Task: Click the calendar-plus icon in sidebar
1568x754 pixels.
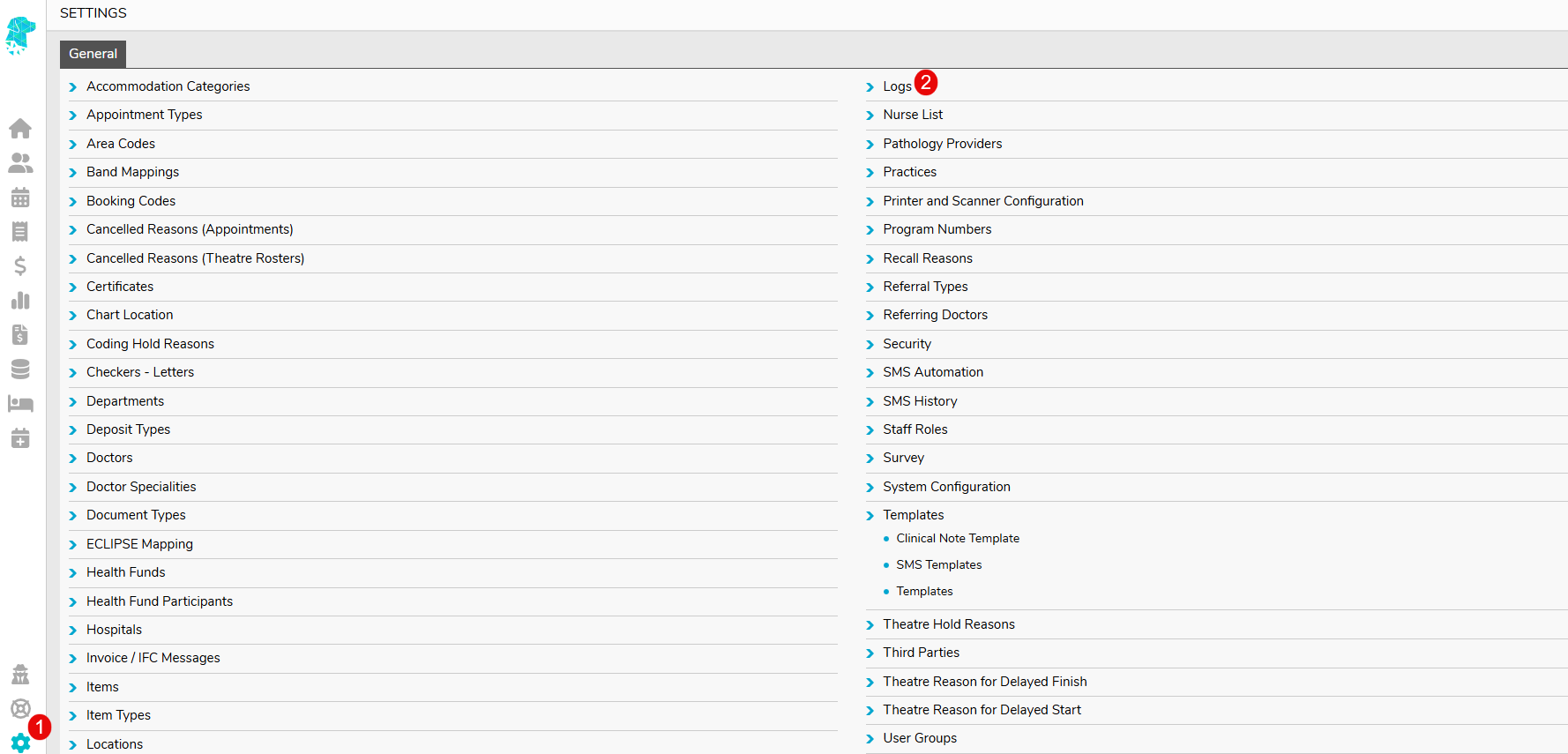Action: [20, 438]
